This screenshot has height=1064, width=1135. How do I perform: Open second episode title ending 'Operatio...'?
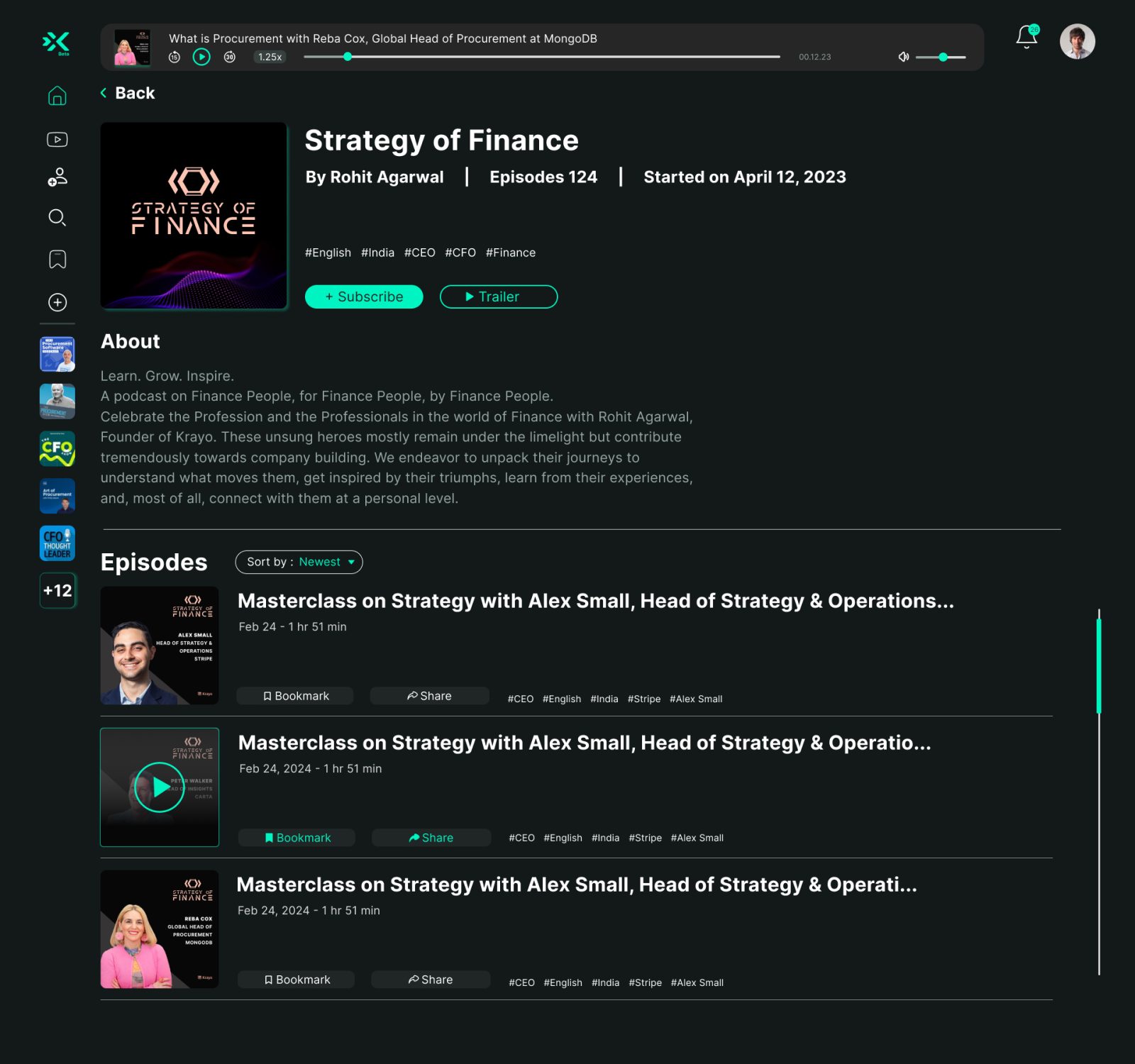[585, 743]
